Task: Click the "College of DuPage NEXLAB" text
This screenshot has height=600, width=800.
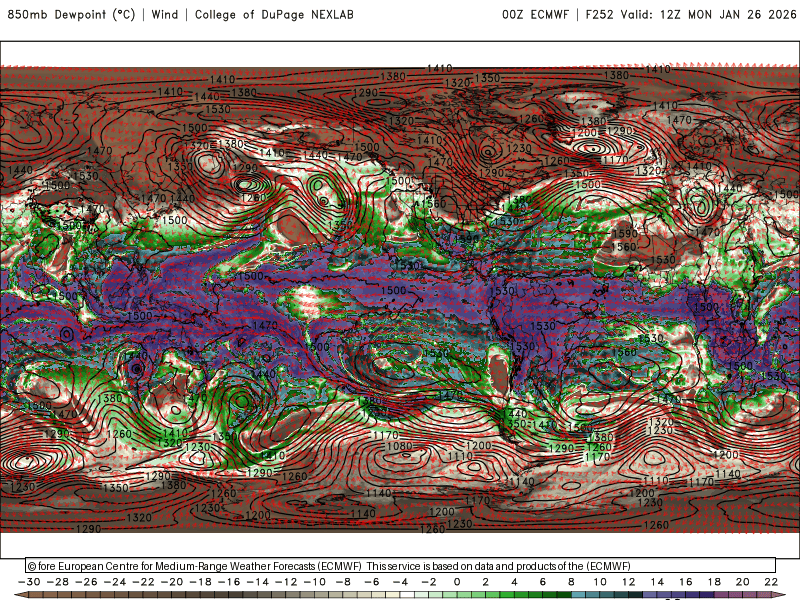Action: 274,14
